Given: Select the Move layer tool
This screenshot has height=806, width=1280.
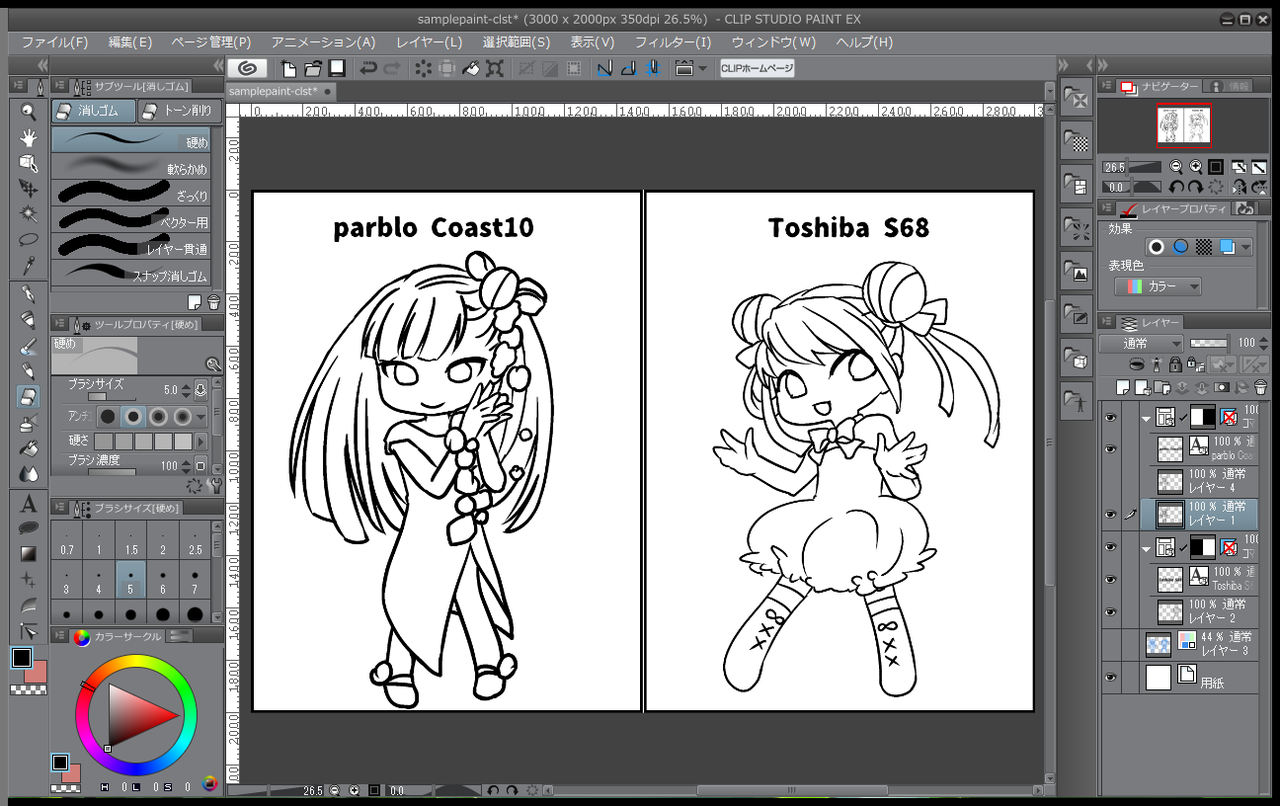Looking at the screenshot, I should point(29,189).
